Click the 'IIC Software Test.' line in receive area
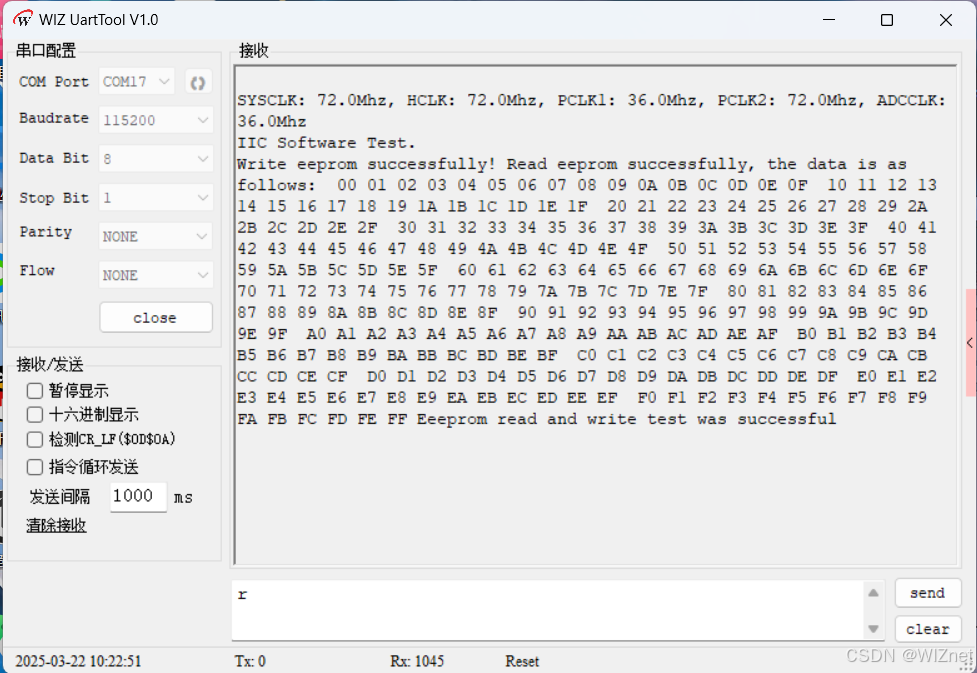Image resolution: width=977 pixels, height=673 pixels. click(326, 143)
